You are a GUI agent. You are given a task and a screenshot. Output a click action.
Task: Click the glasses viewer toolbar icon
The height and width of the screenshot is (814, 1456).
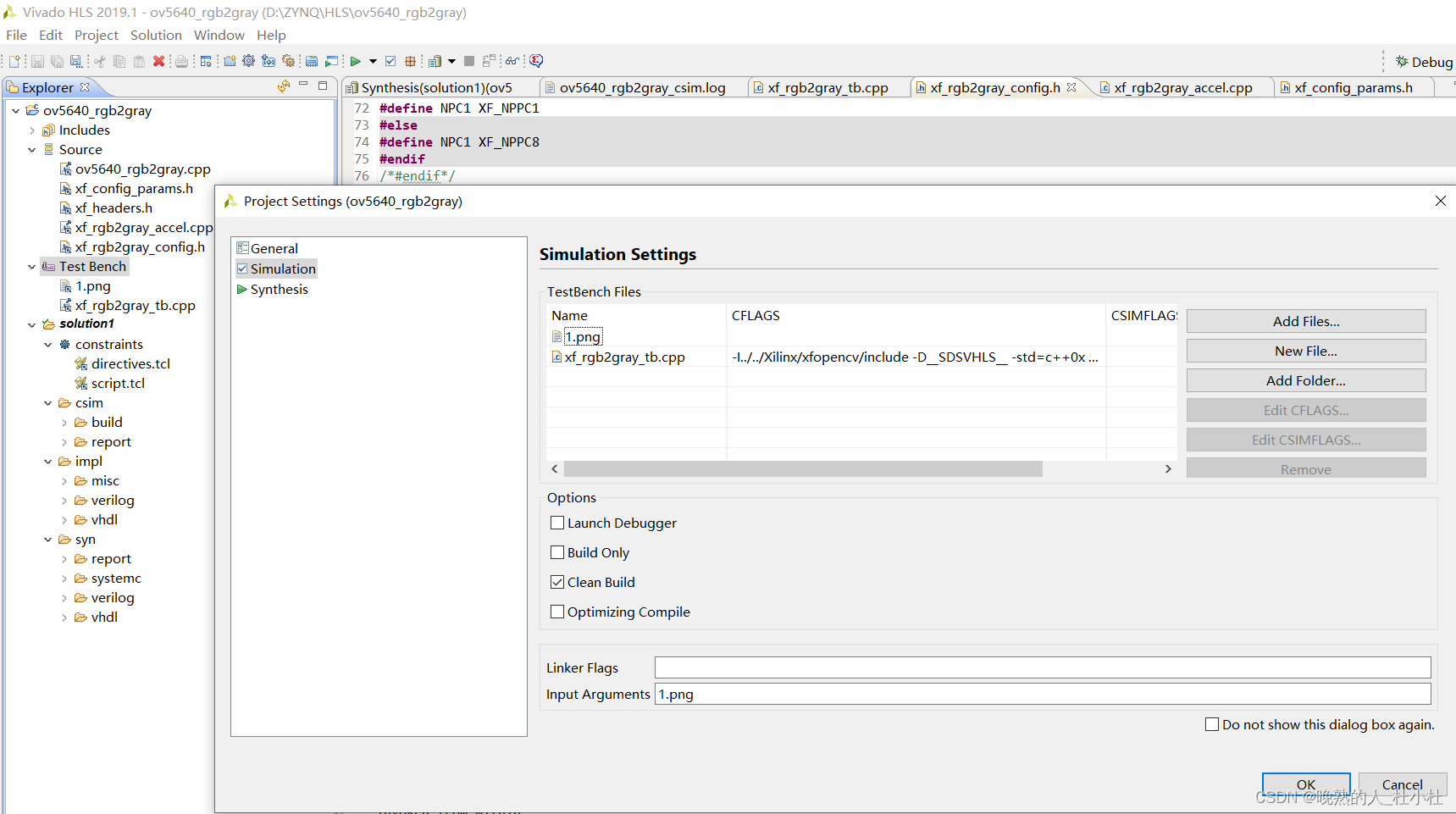512,61
